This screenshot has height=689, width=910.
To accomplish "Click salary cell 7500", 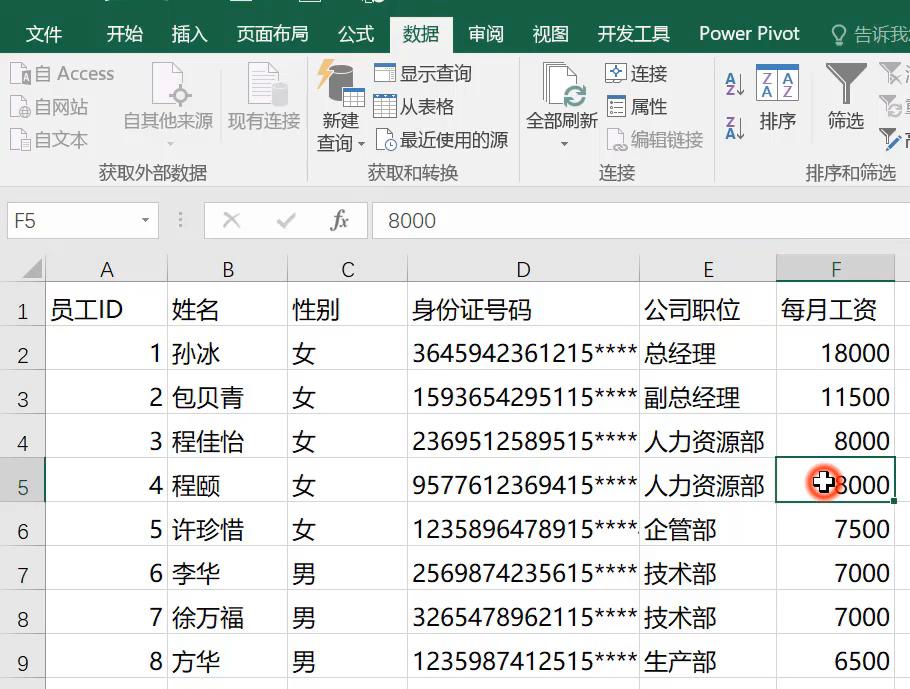I will point(836,529).
